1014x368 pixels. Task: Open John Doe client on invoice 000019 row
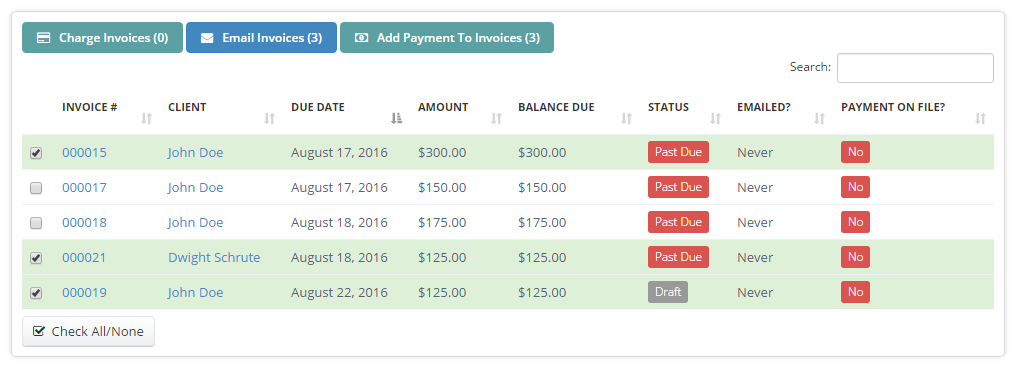click(195, 292)
